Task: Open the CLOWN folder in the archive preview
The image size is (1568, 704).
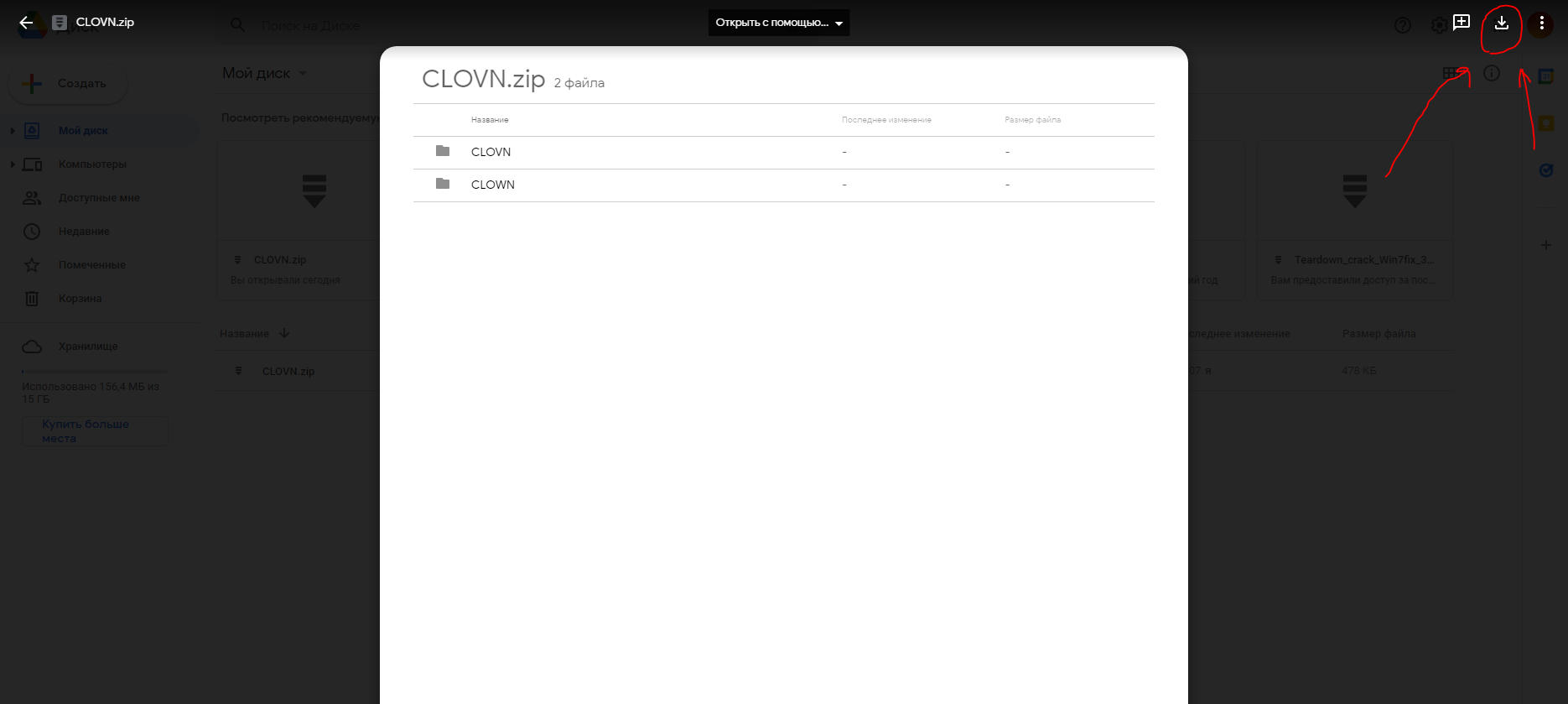Action: click(783, 185)
